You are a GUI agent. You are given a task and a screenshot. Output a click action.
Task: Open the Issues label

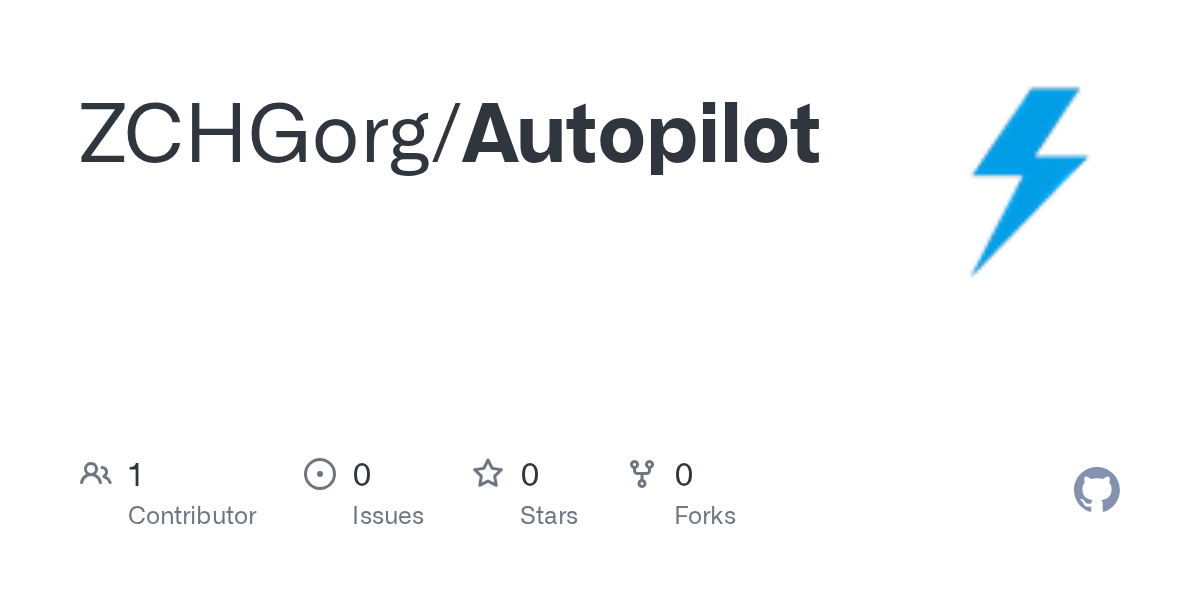[387, 516]
